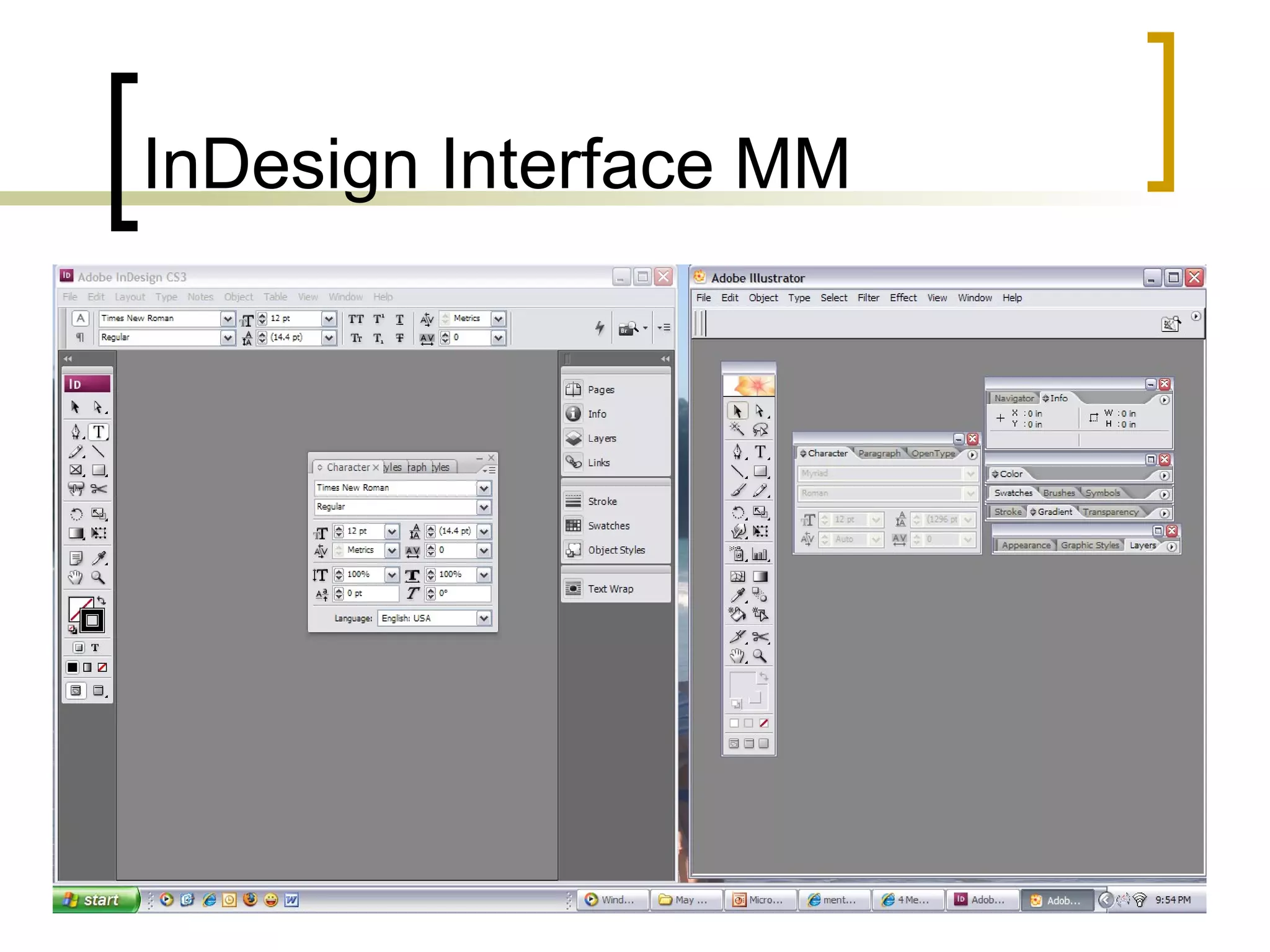
Task: Select the Eyedropper tool in InDesign
Action: click(x=99, y=558)
